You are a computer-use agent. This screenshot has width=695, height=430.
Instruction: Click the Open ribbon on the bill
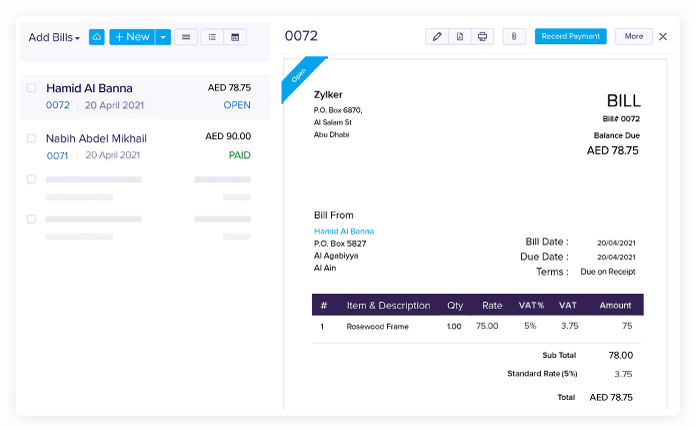tap(299, 75)
